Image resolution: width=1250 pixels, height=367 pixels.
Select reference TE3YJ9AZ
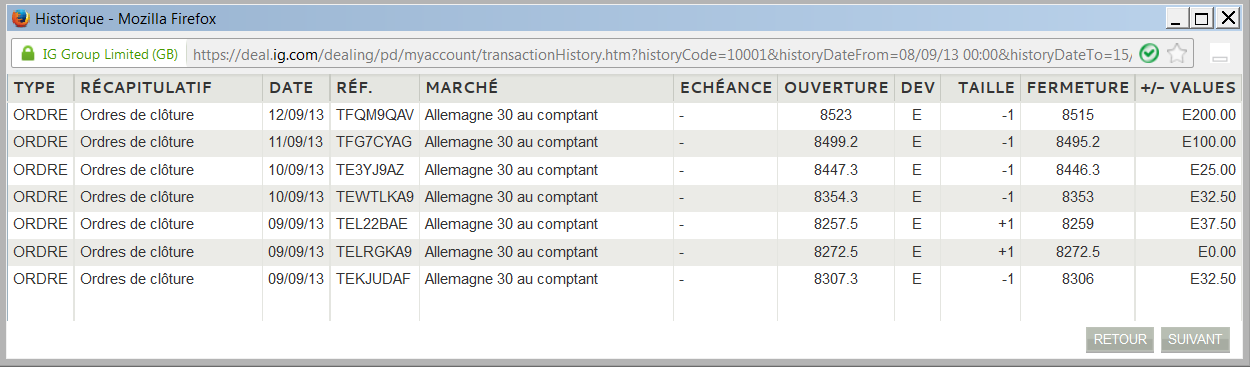370,170
